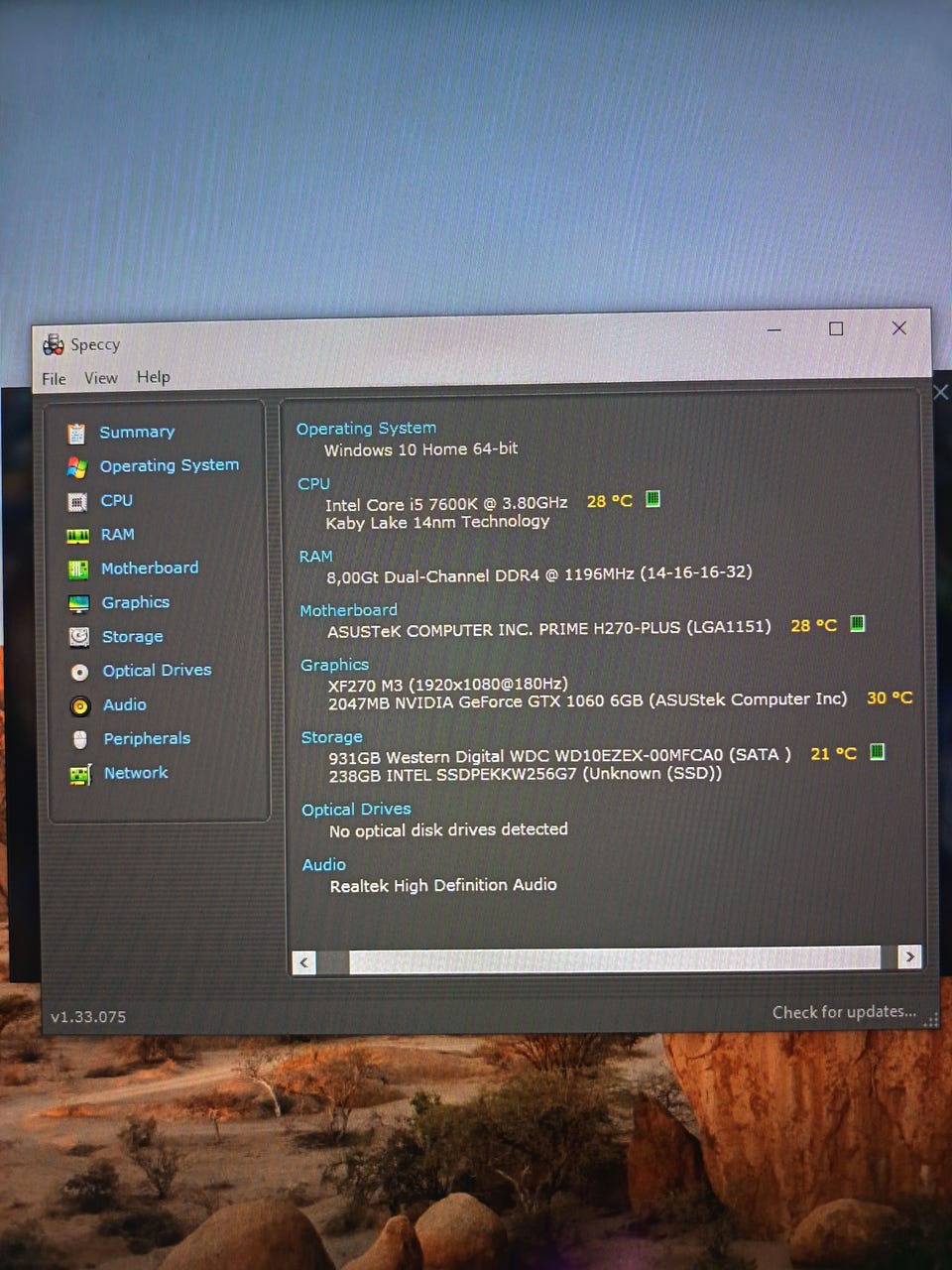Click the RAM module icon in sidebar
The height and width of the screenshot is (1270, 952).
coord(77,536)
